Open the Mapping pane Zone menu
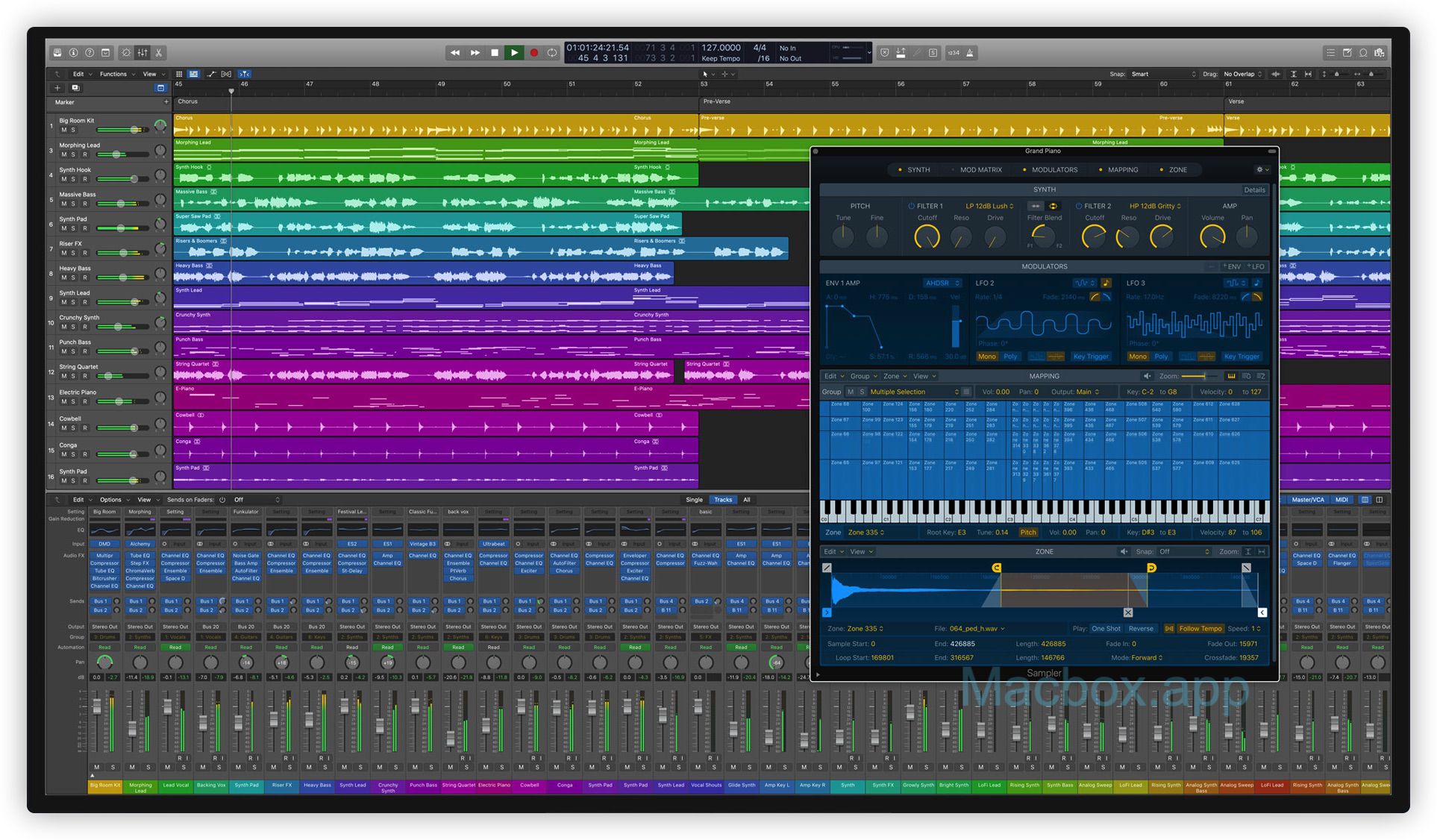This screenshot has height=840, width=1437. 895,376
